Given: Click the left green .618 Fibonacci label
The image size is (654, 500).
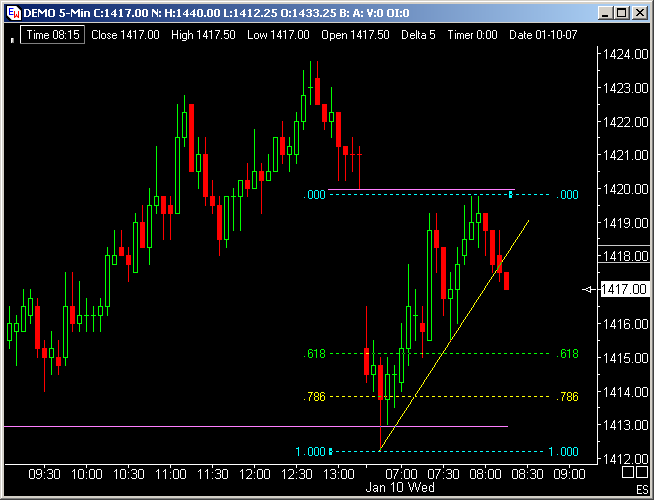Looking at the screenshot, I should coord(314,354).
